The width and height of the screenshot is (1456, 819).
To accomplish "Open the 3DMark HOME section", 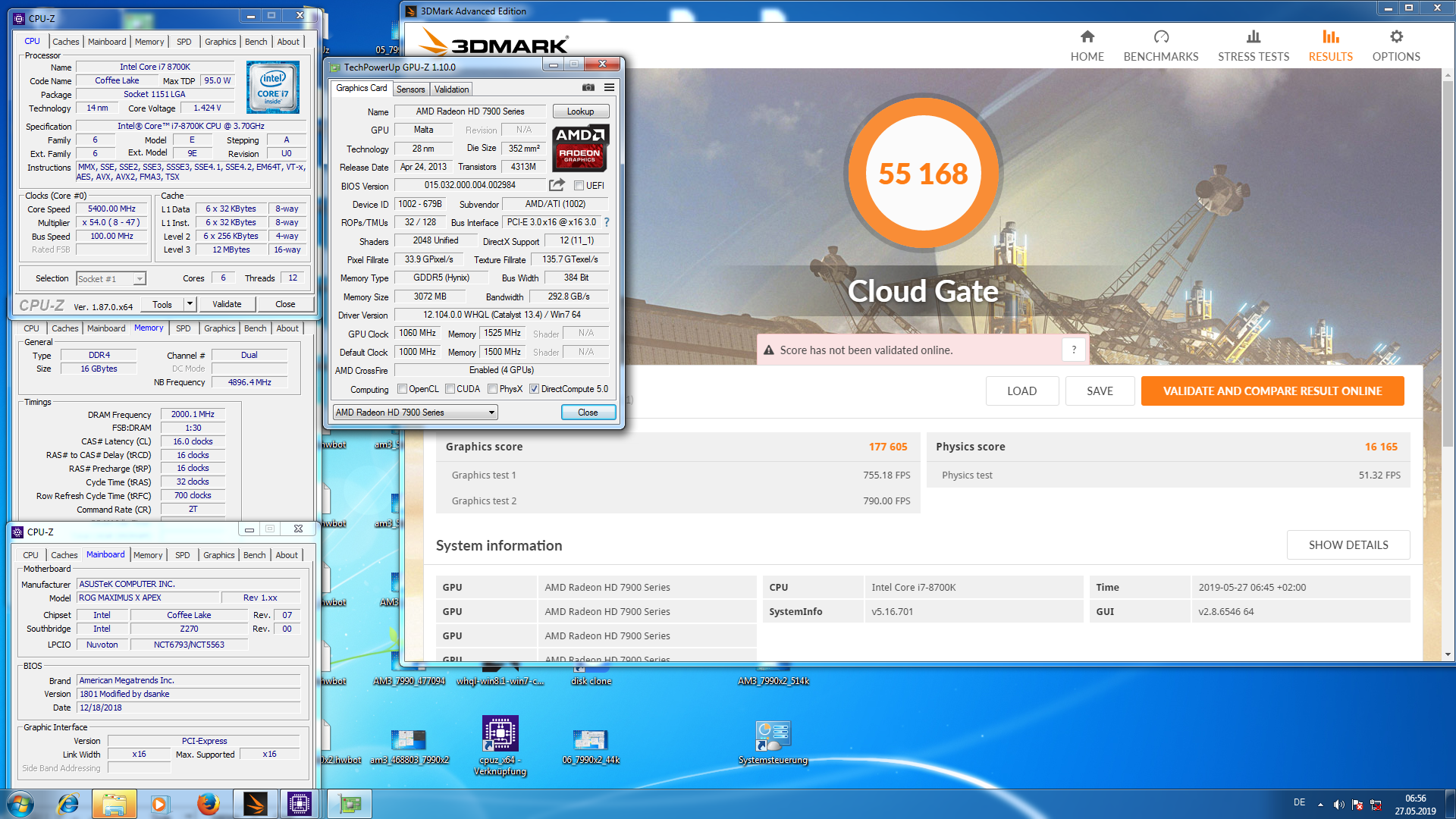I will tap(1087, 45).
